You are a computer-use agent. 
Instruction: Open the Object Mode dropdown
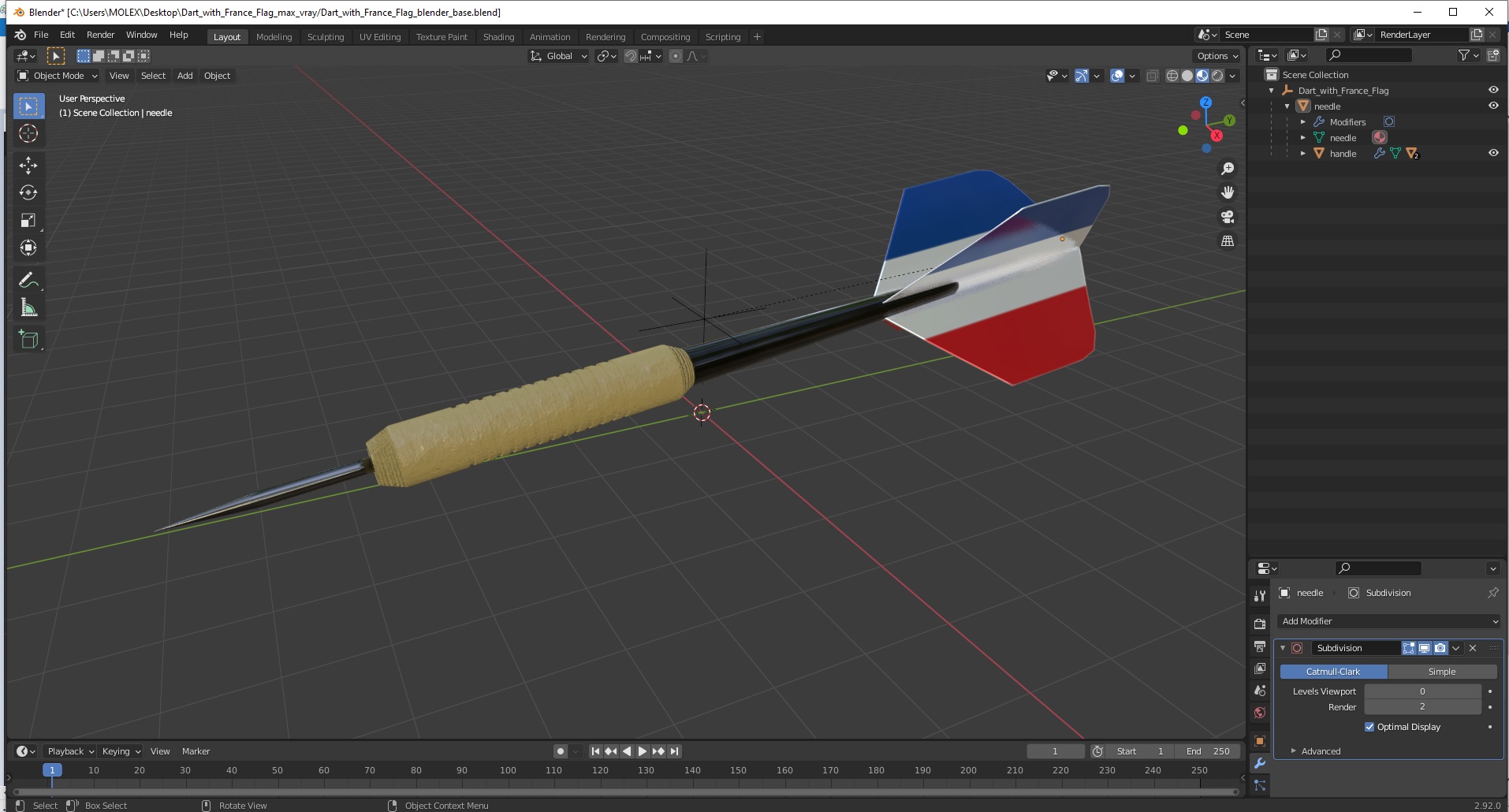(58, 76)
